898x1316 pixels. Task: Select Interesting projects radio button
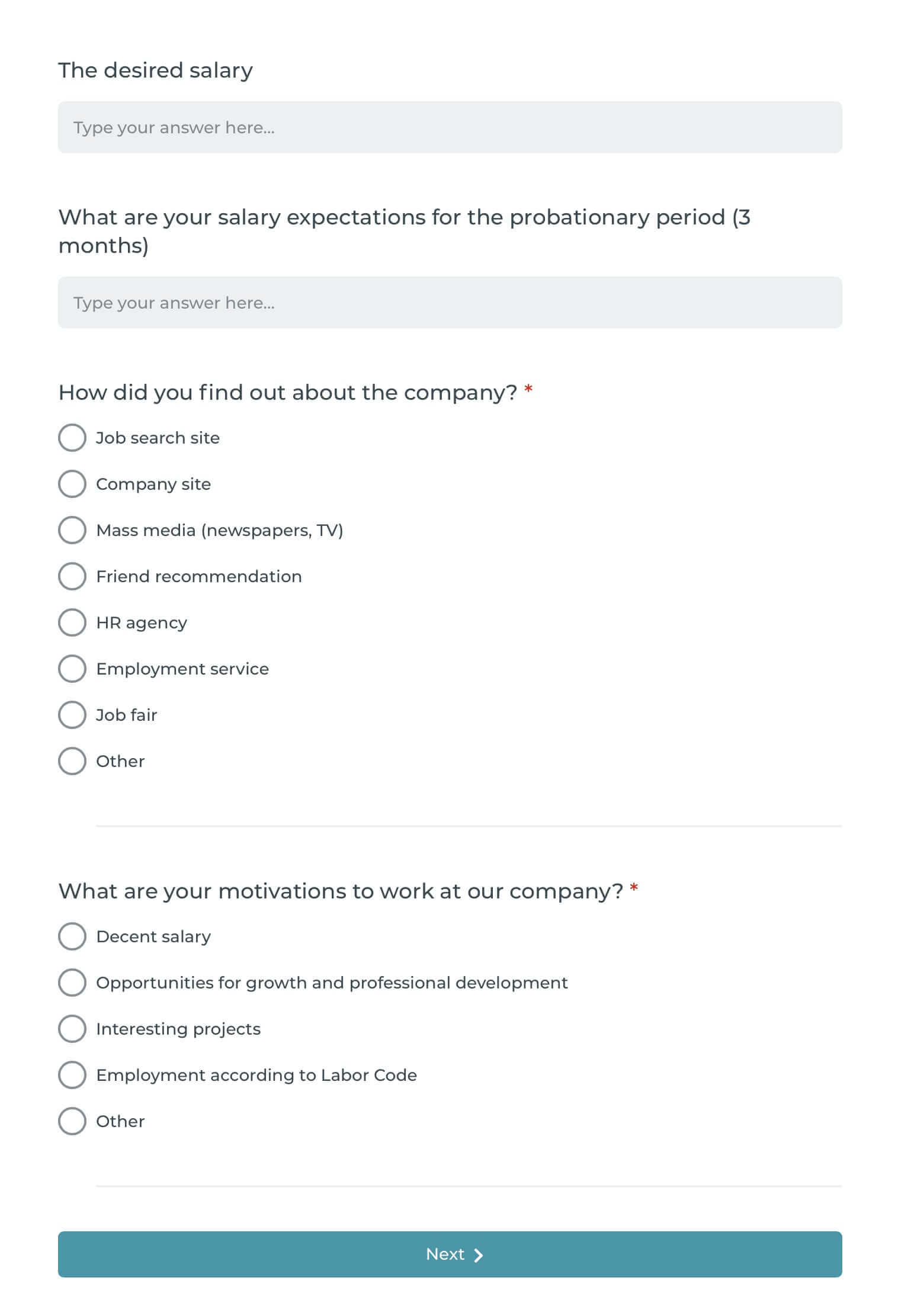[72, 1029]
